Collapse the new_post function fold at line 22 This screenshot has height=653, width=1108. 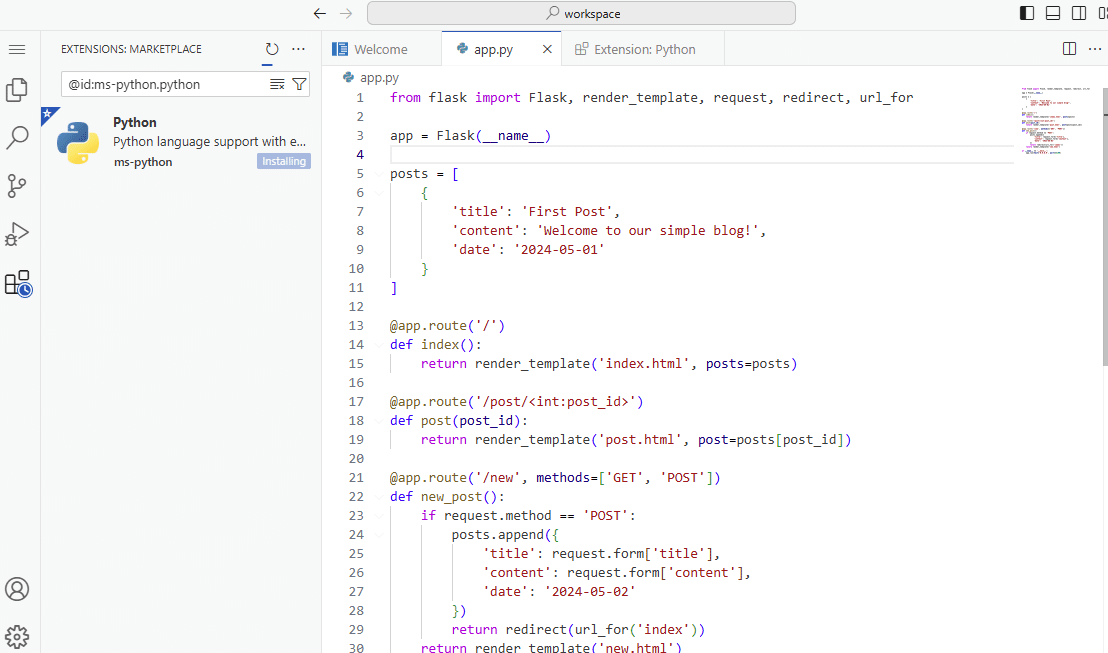379,497
